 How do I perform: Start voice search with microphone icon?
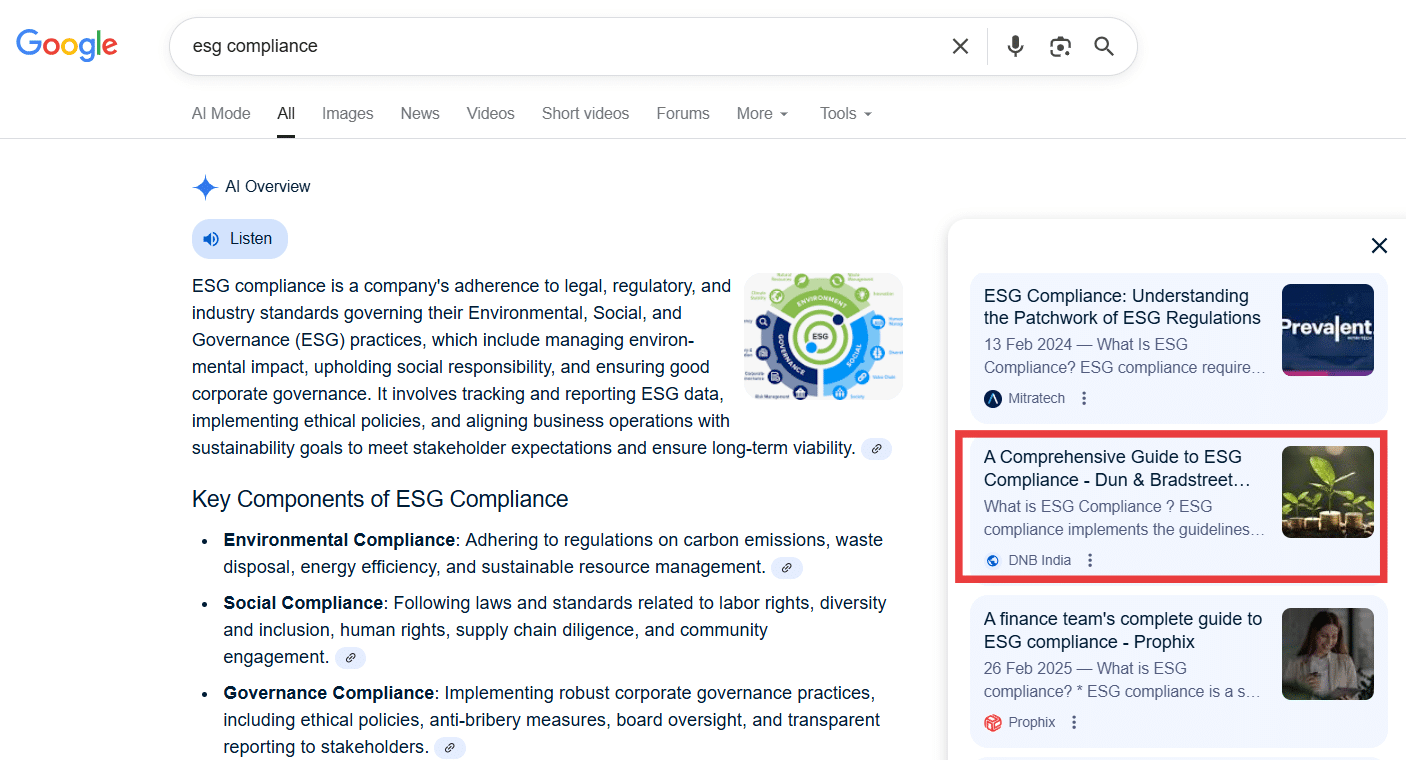(1015, 46)
